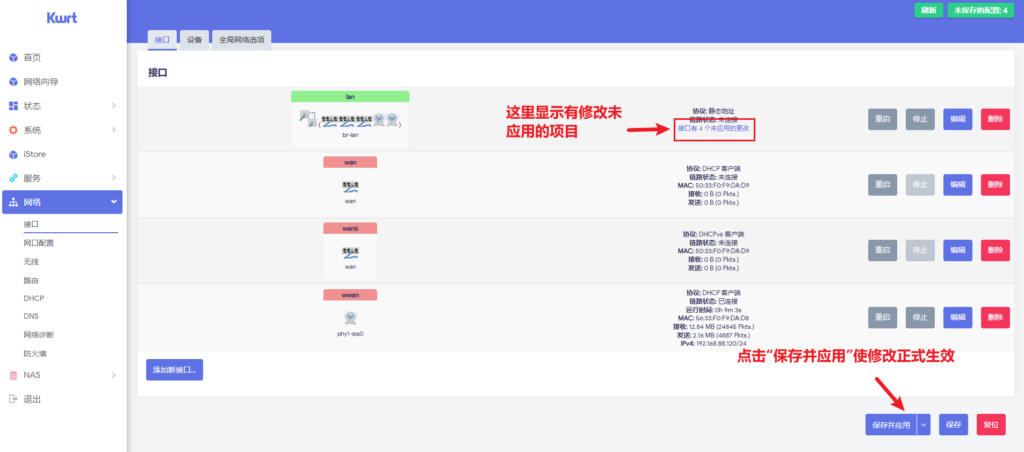The height and width of the screenshot is (452, 1024).
Task: Click the iStore cube icon in sidebar
Action: 13,155
